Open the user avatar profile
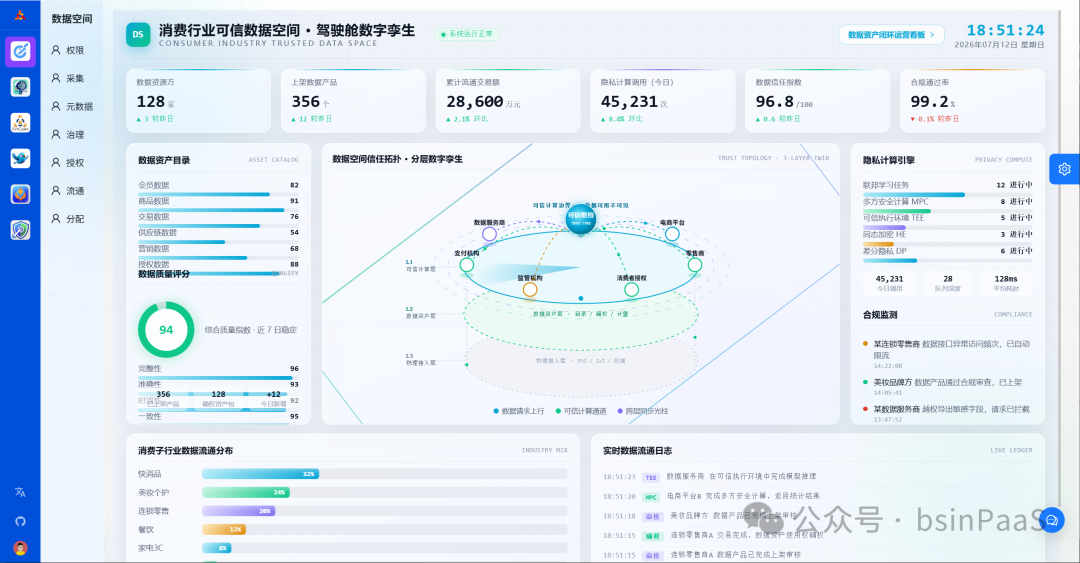The width and height of the screenshot is (1080, 563). point(20,549)
